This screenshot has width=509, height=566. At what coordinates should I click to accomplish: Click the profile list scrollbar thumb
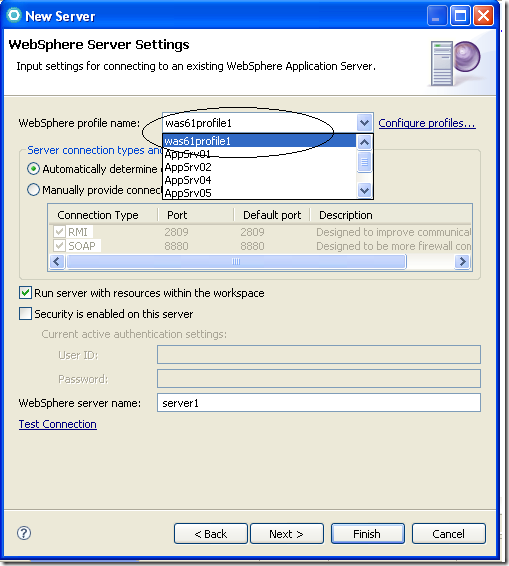pyautogui.click(x=364, y=162)
